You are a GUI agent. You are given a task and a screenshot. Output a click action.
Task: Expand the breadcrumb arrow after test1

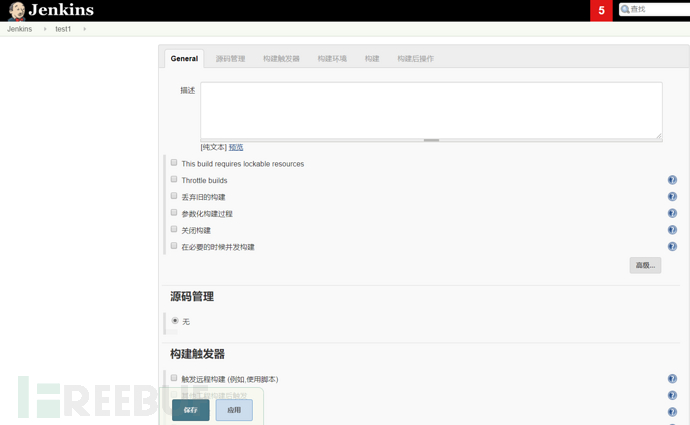pyautogui.click(x=84, y=29)
